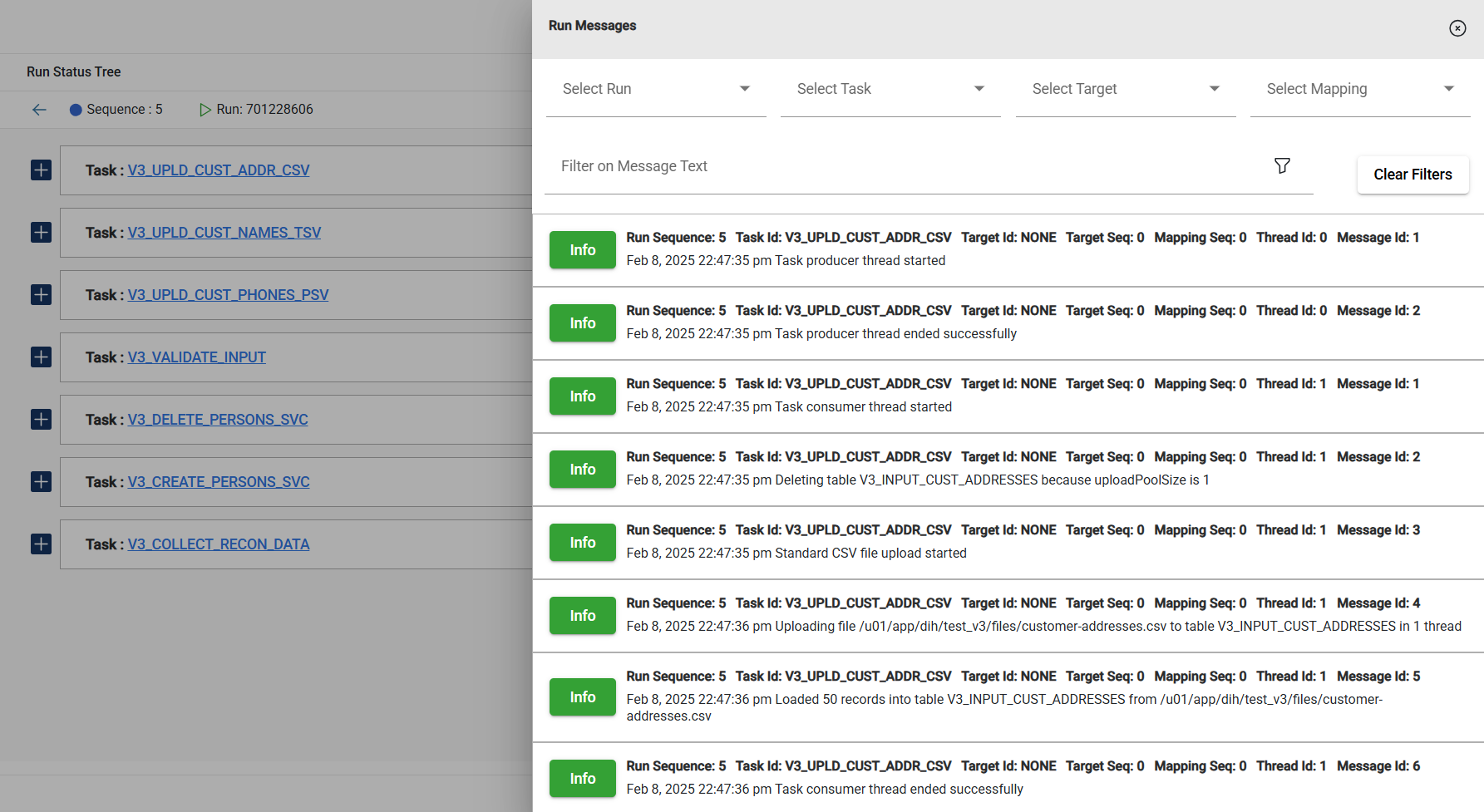Image resolution: width=1484 pixels, height=812 pixels.
Task: Expand the V3_DELETE_PERSONS_SVC task node
Action: pyautogui.click(x=41, y=420)
